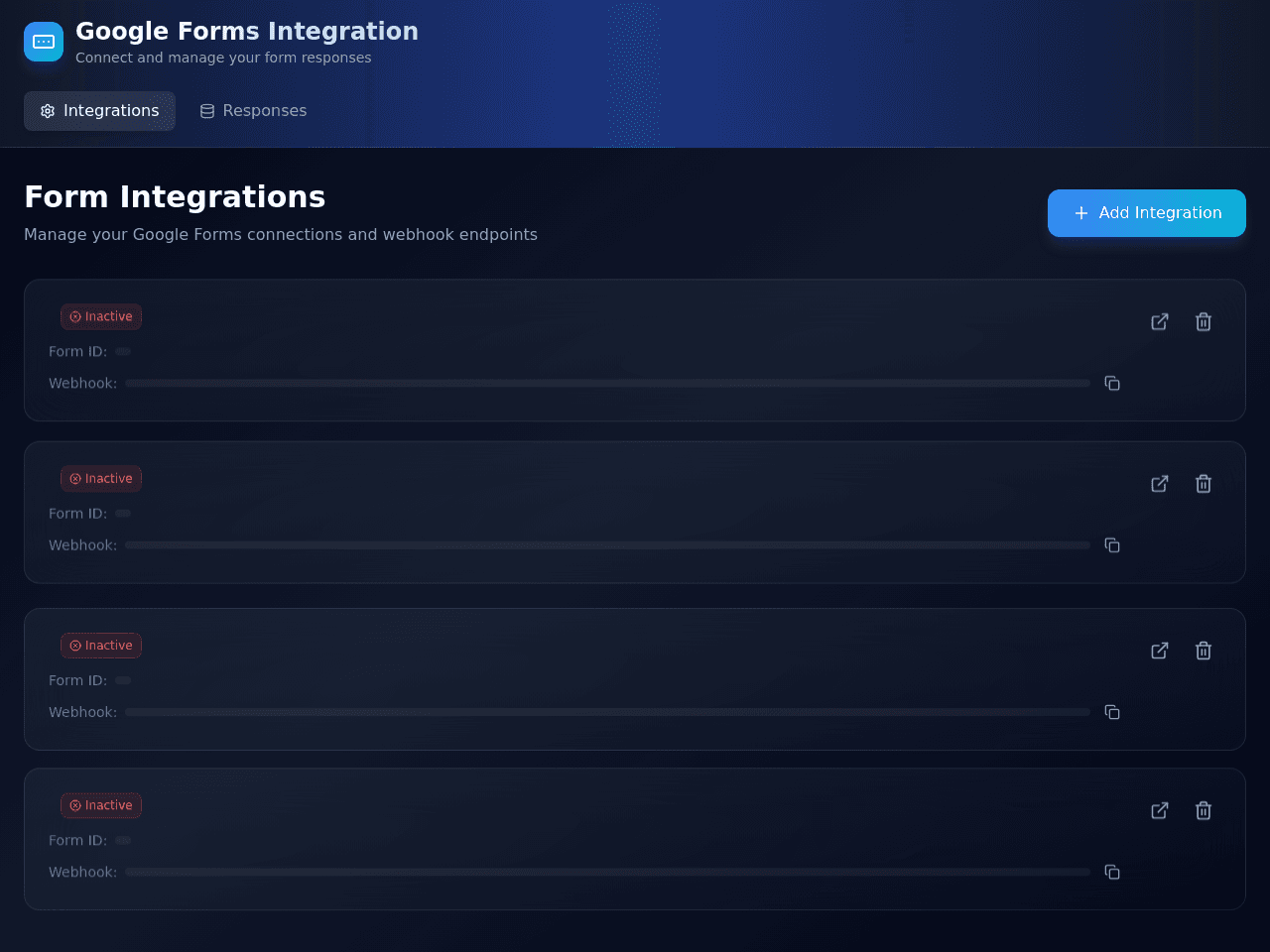This screenshot has width=1270, height=952.
Task: Open external link on the last integration card
Action: coord(1160,810)
